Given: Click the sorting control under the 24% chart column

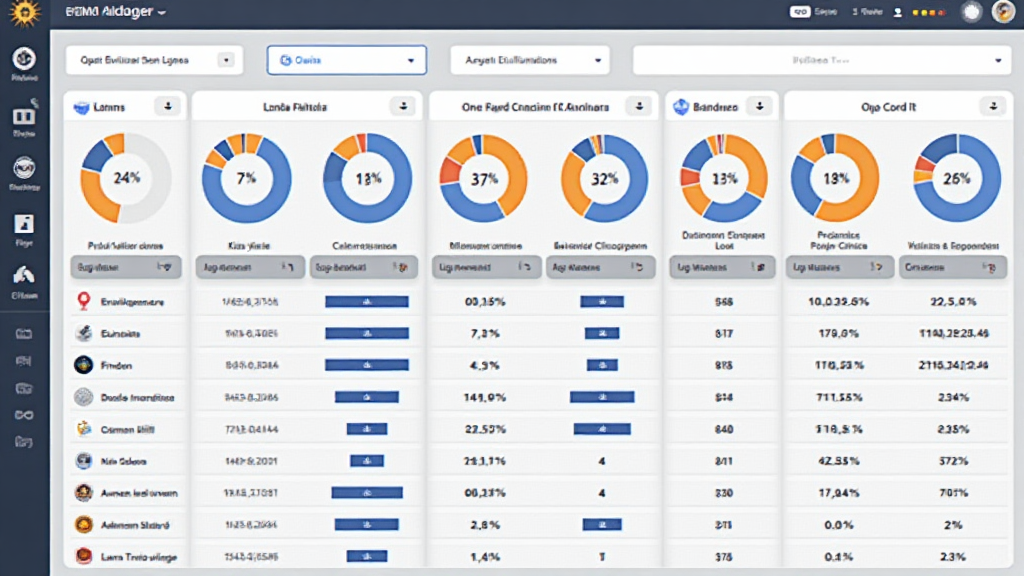Looking at the screenshot, I should [125, 267].
